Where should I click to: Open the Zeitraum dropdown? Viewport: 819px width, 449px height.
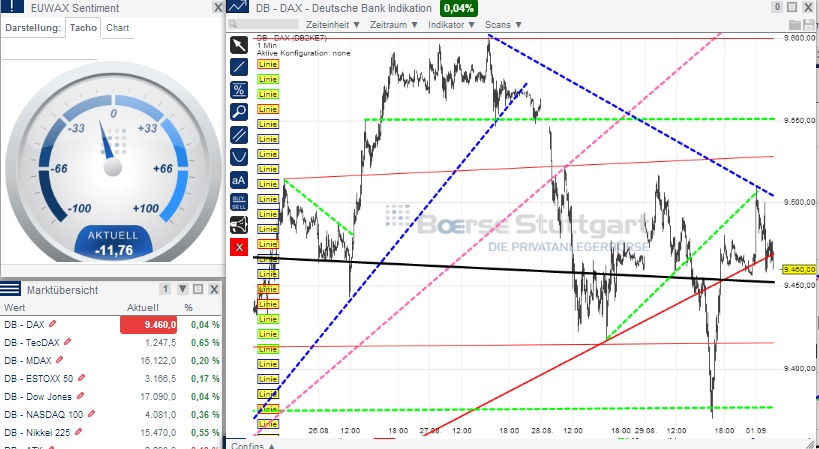[394, 25]
